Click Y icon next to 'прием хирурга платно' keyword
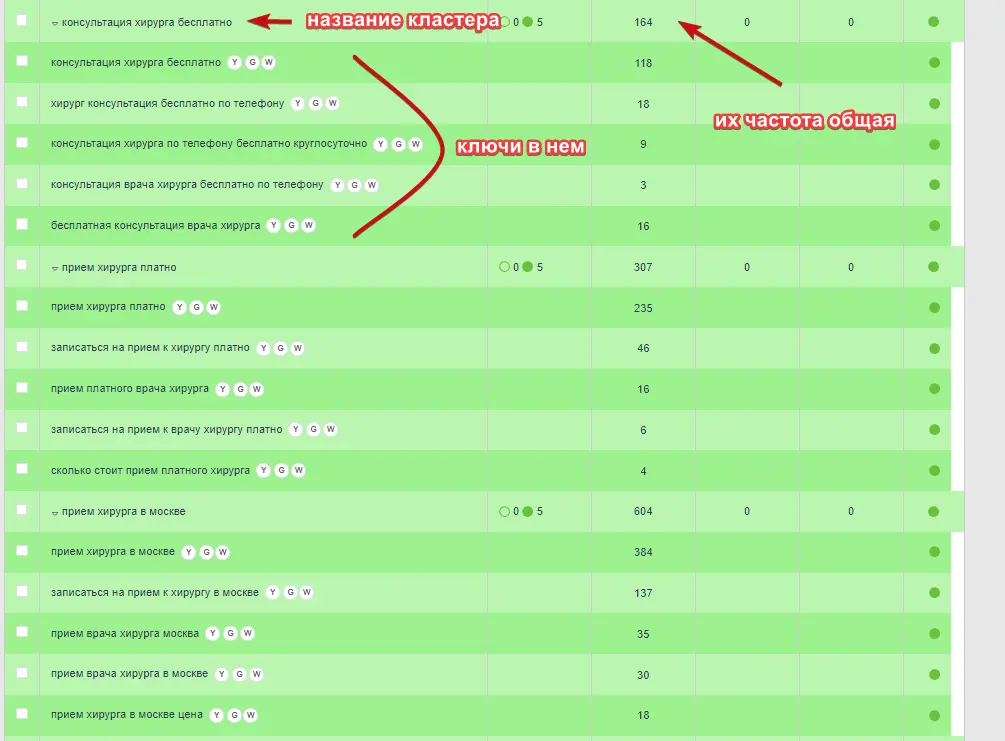 pyautogui.click(x=180, y=307)
